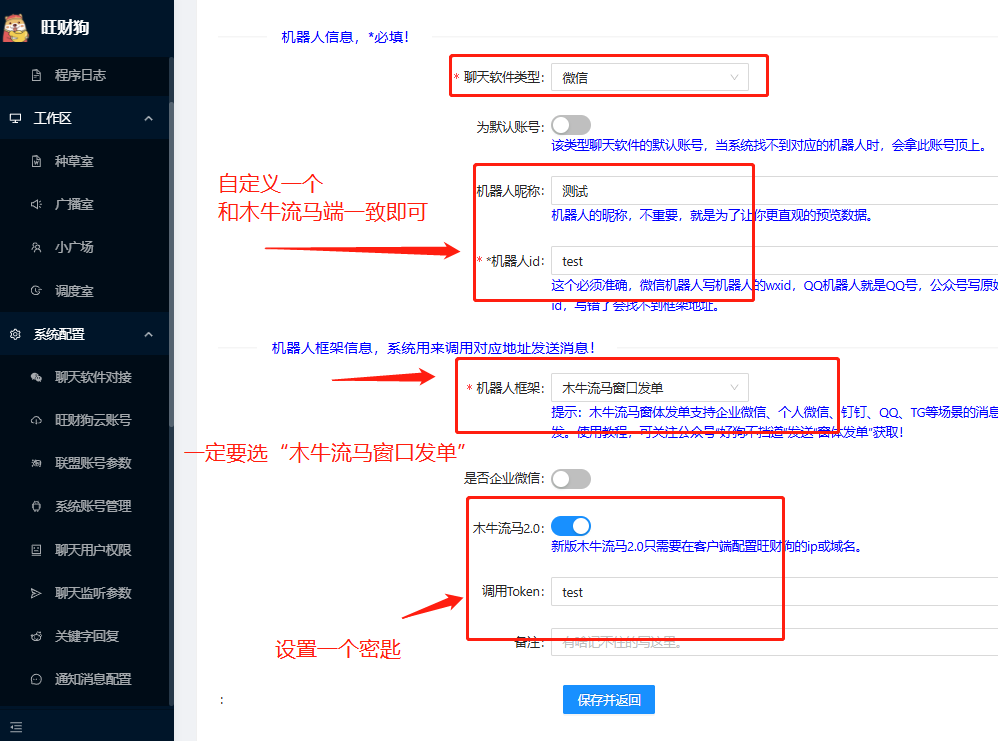Open 聊天用户权限 menu item
The height and width of the screenshot is (741, 998).
point(93,550)
